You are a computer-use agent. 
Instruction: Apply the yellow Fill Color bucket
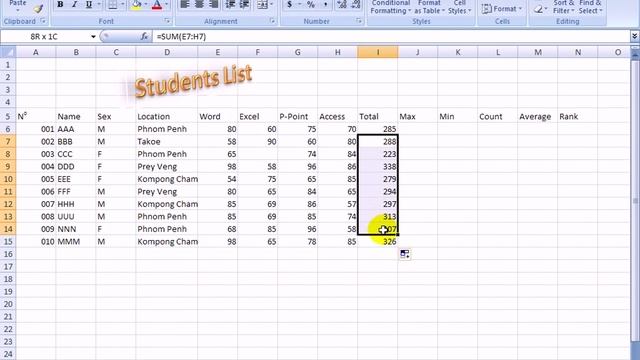coord(137,4)
